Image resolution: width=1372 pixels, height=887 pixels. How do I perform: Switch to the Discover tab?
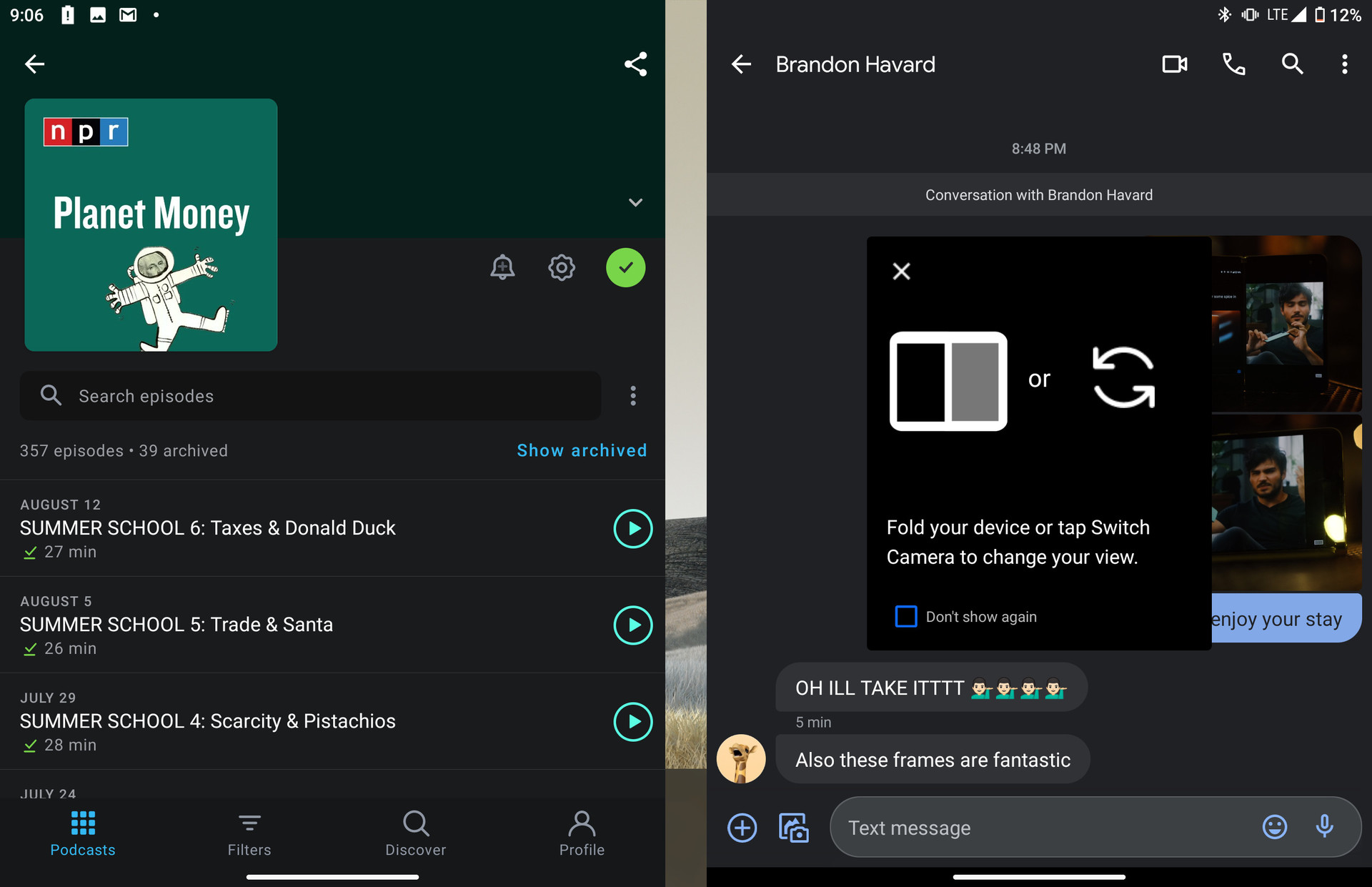[x=415, y=833]
